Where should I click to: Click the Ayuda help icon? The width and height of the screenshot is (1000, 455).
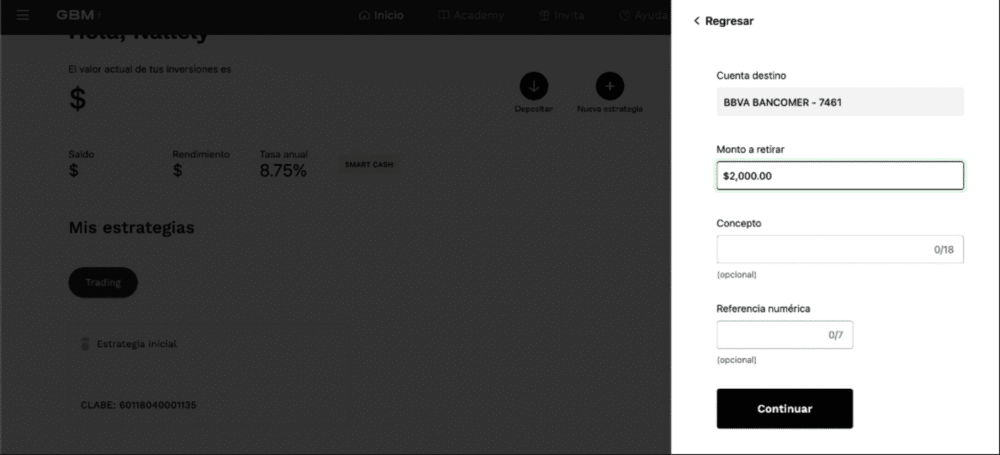(x=624, y=15)
